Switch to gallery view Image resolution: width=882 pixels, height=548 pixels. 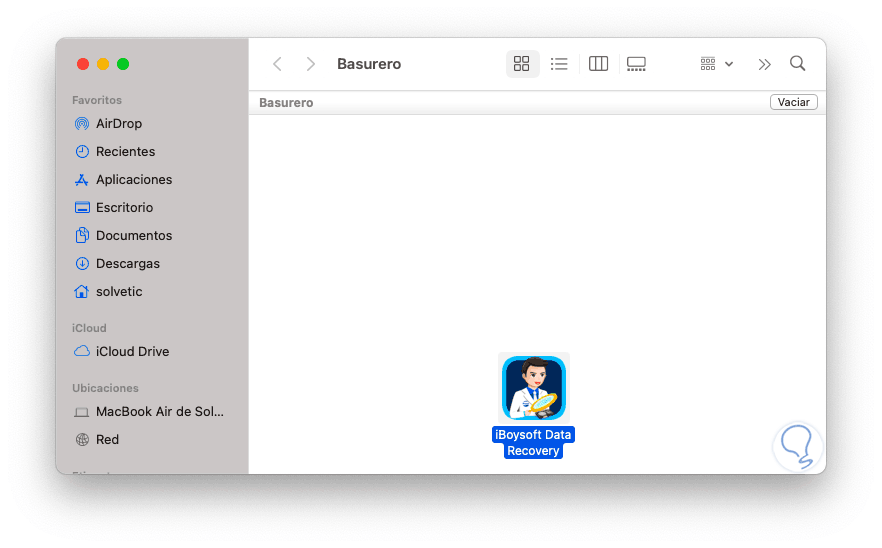pyautogui.click(x=636, y=64)
